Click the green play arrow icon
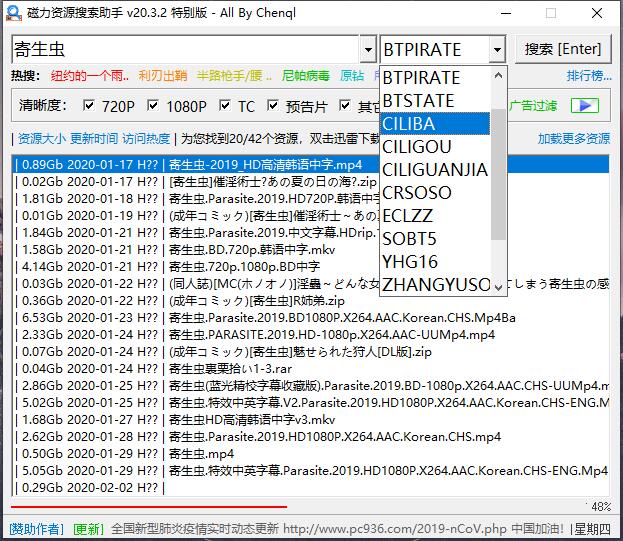The height and width of the screenshot is (541, 623). tap(584, 105)
